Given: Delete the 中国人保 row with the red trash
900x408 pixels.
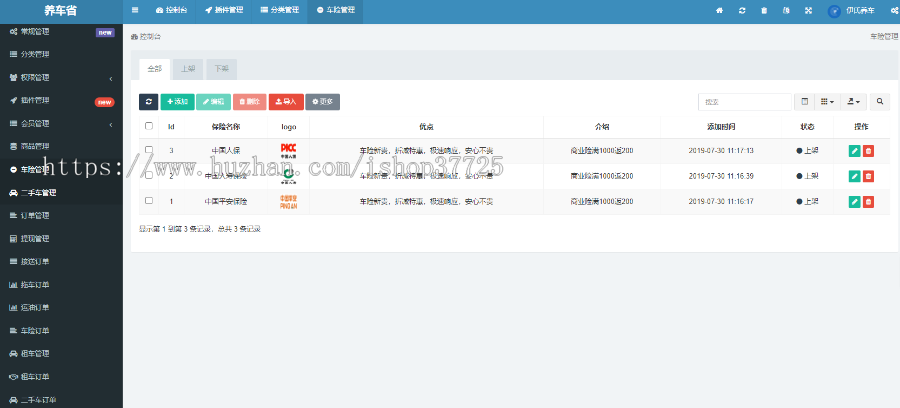Looking at the screenshot, I should [x=868, y=151].
